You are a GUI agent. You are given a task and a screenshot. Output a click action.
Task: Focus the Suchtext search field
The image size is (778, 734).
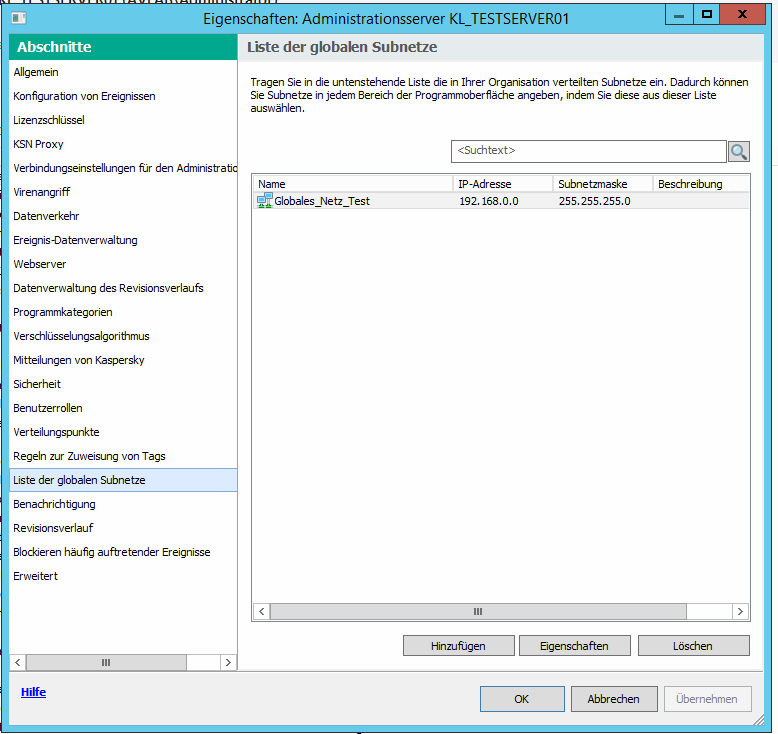point(588,151)
